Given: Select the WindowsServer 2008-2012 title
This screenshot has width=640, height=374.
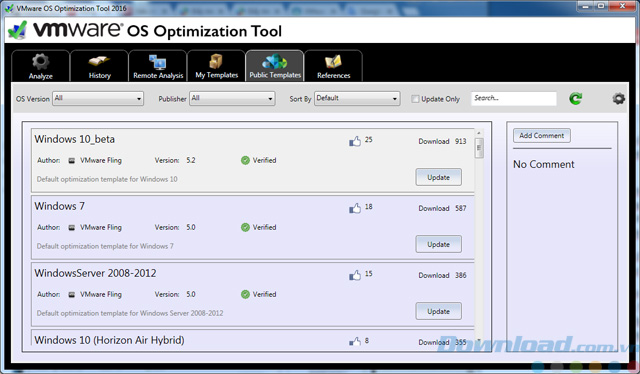Looking at the screenshot, I should click(96, 273).
